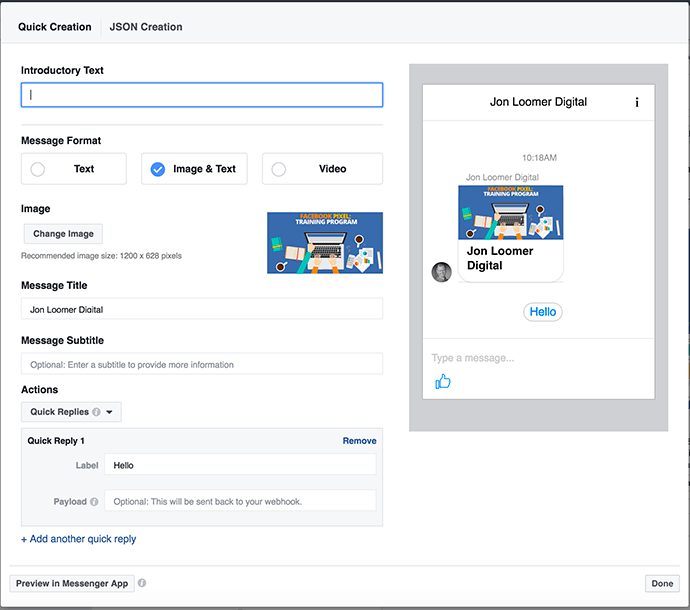Click the uploaded image thumbnail in form
Image resolution: width=690 pixels, height=610 pixels.
pos(324,243)
